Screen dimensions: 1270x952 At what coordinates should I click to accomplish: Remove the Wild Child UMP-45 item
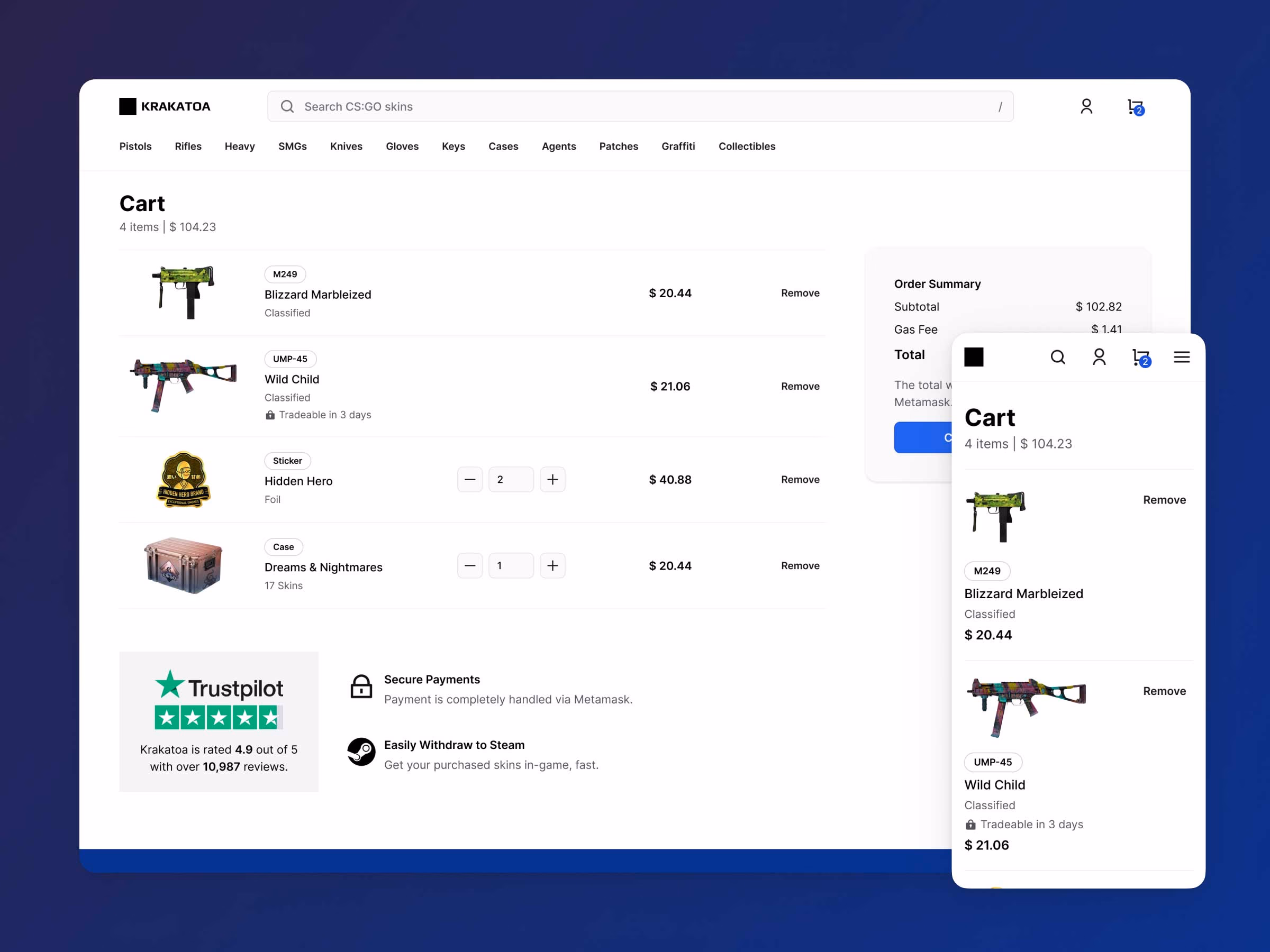tap(800, 386)
